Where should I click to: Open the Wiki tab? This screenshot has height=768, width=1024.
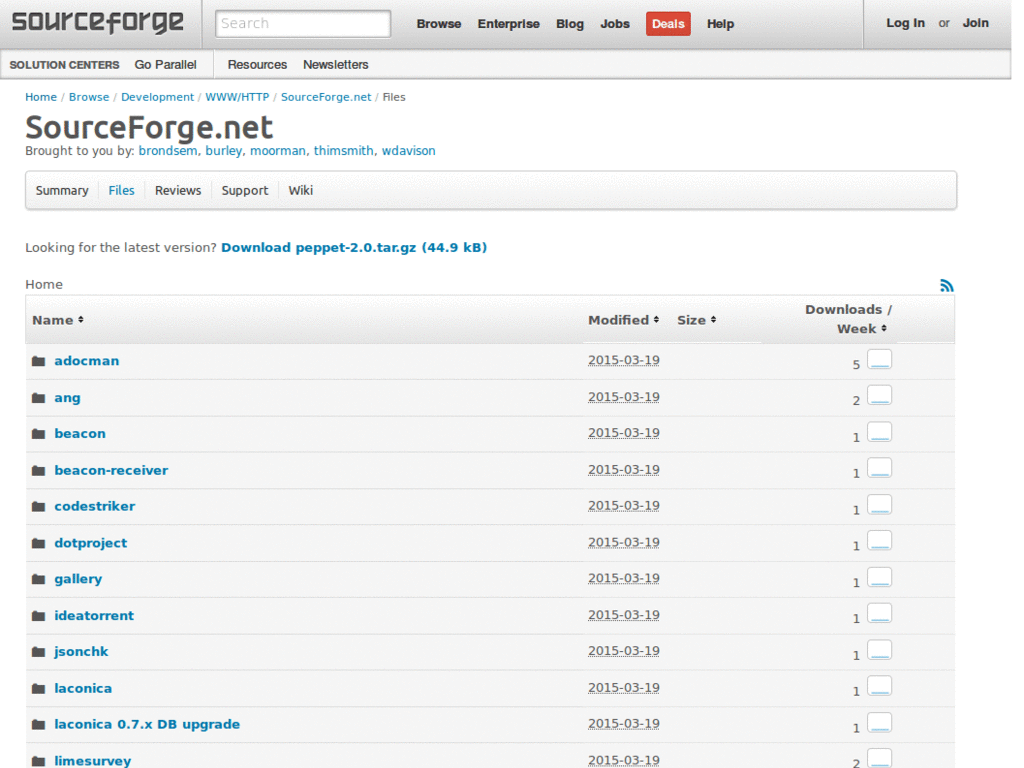(300, 191)
